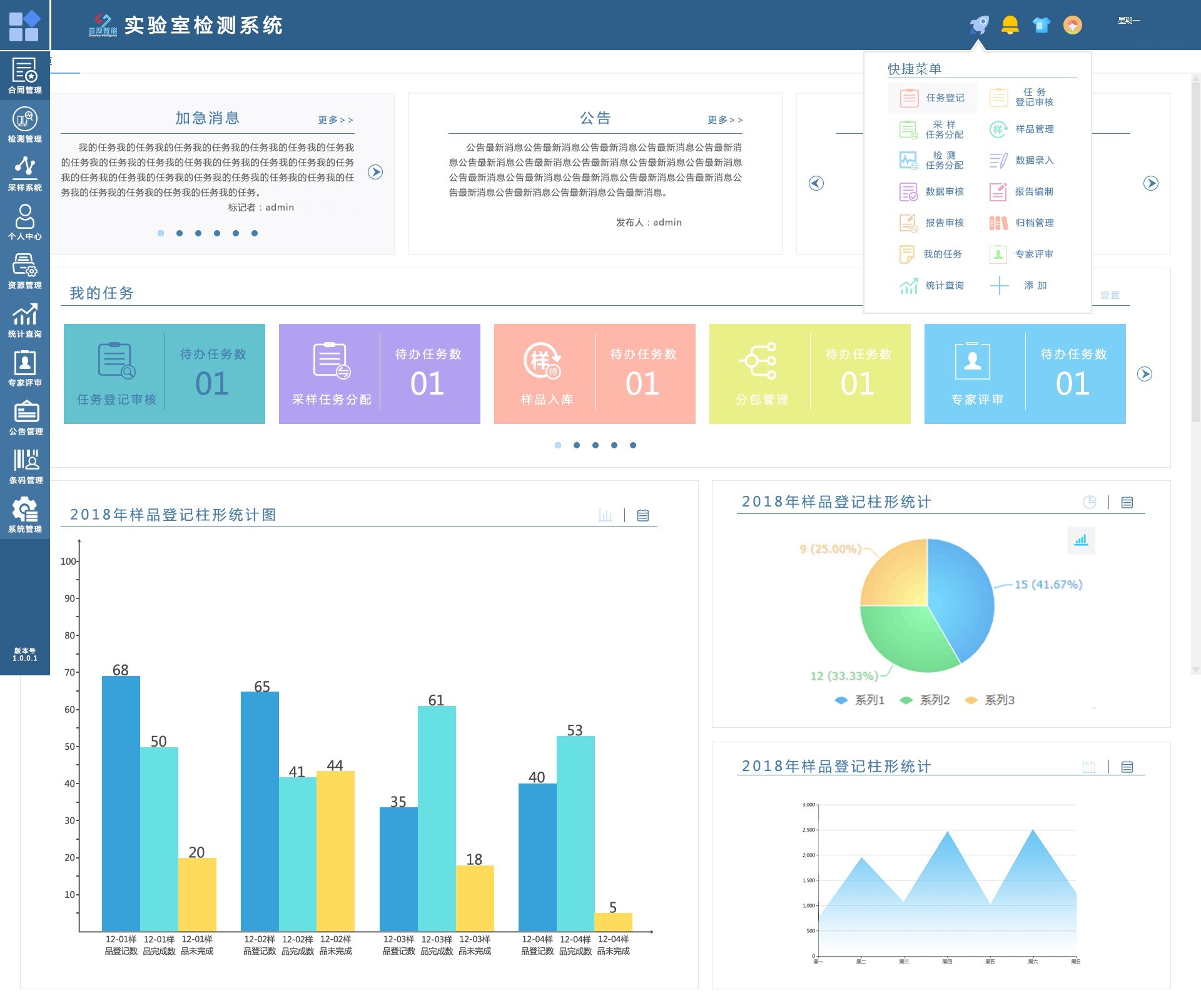Click the app grid logo icon
Screen dimensions: 1201x1008
coord(24,26)
